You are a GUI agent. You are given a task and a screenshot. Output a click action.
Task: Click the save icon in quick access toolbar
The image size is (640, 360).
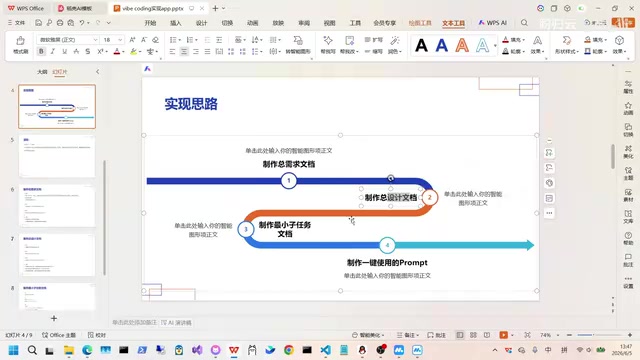coord(38,23)
